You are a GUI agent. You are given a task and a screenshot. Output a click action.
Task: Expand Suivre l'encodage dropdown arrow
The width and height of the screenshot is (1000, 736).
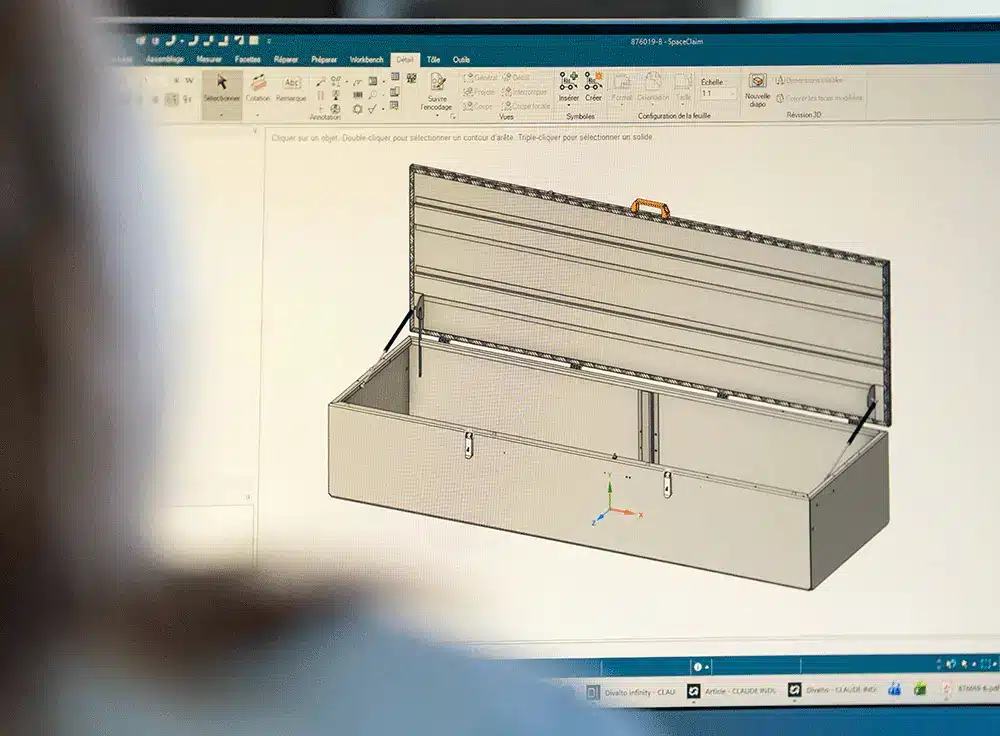click(438, 115)
